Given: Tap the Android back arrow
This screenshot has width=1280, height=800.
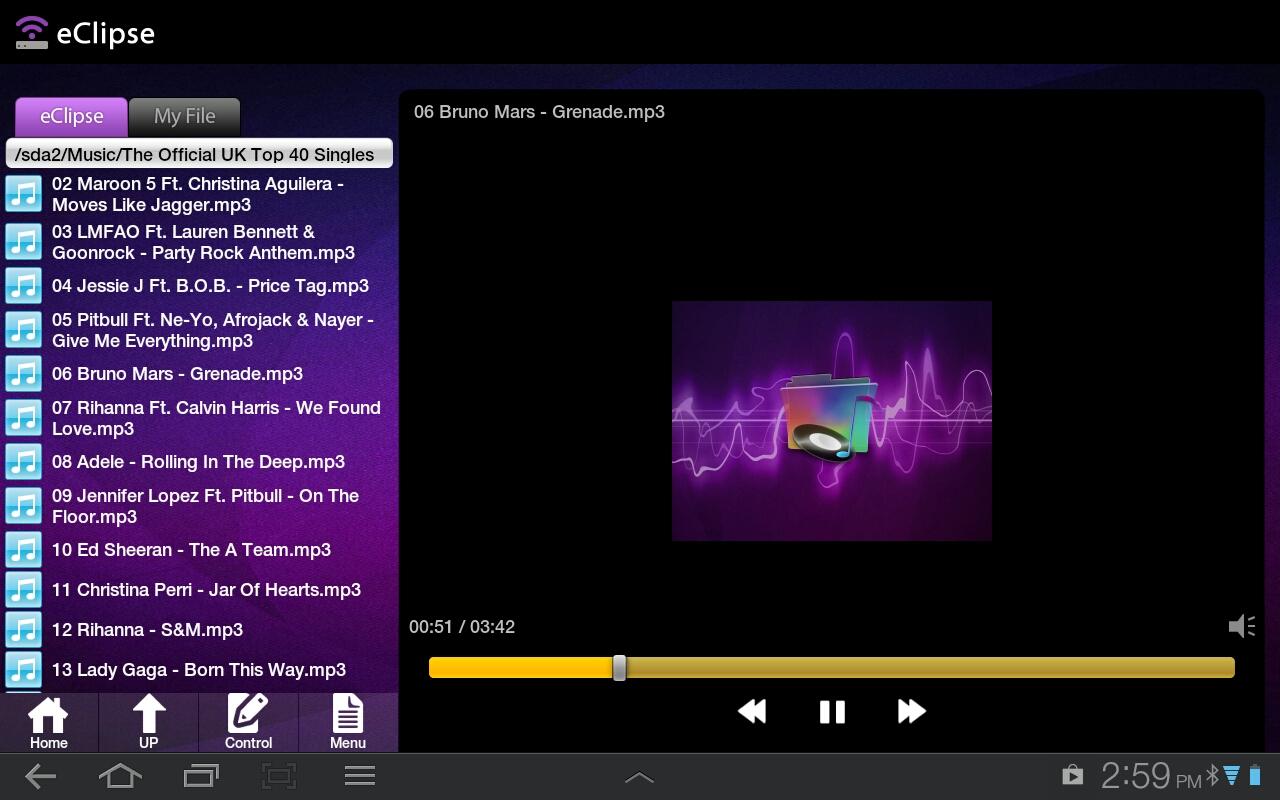Looking at the screenshot, I should point(40,776).
